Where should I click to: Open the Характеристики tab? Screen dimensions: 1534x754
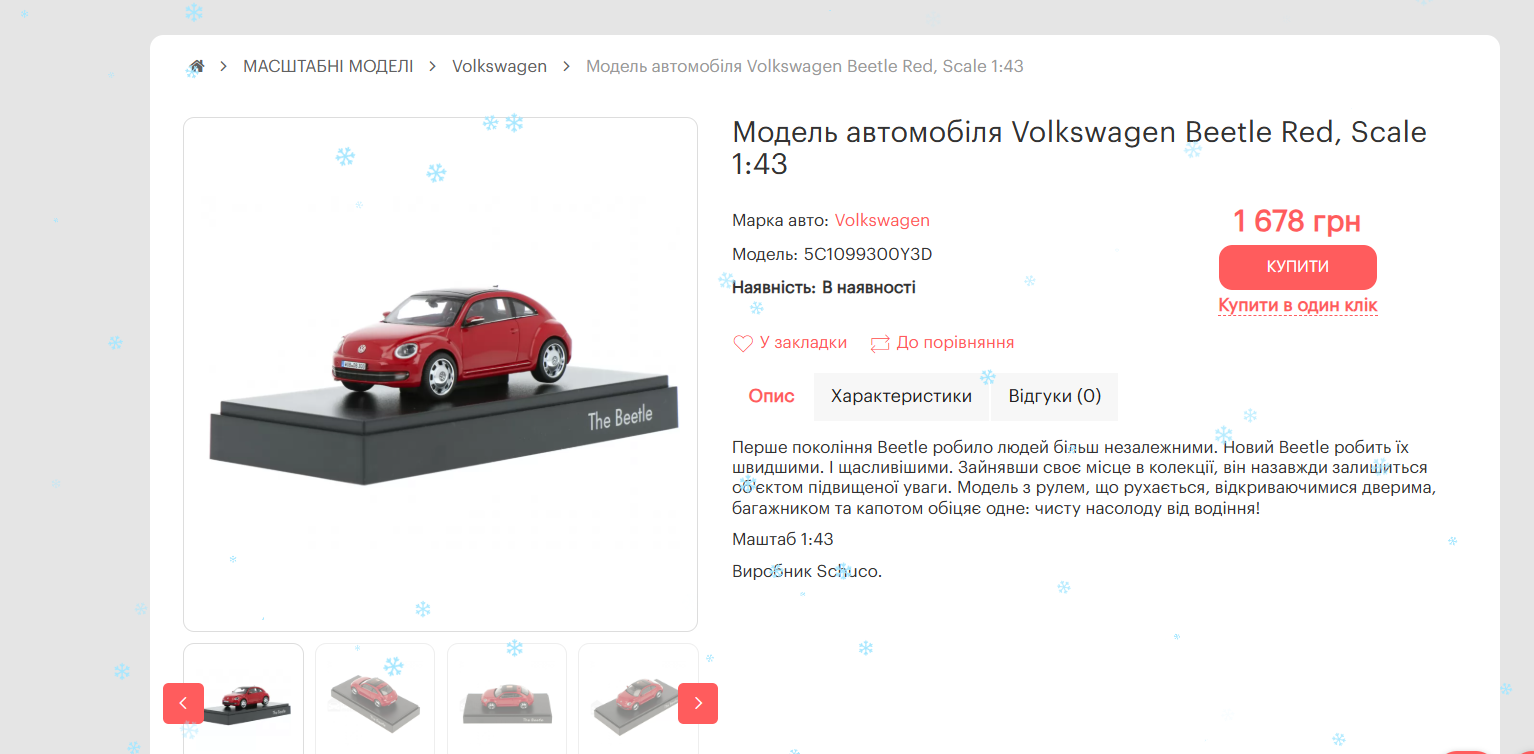901,396
